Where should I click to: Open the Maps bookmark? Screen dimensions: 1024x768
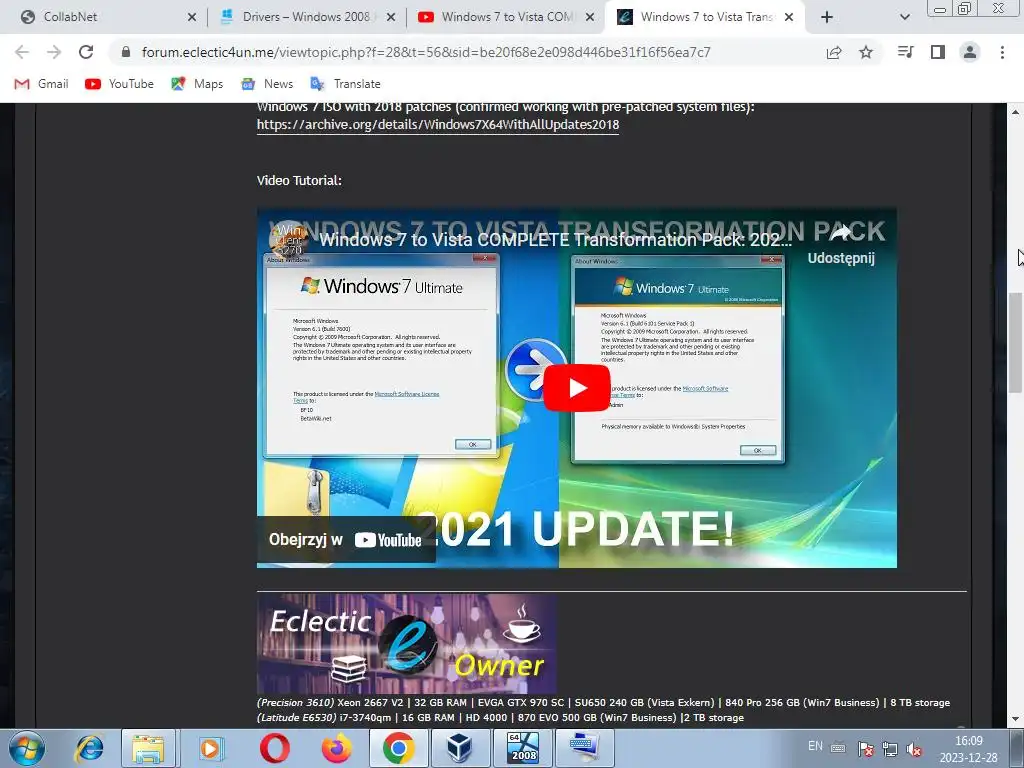197,84
